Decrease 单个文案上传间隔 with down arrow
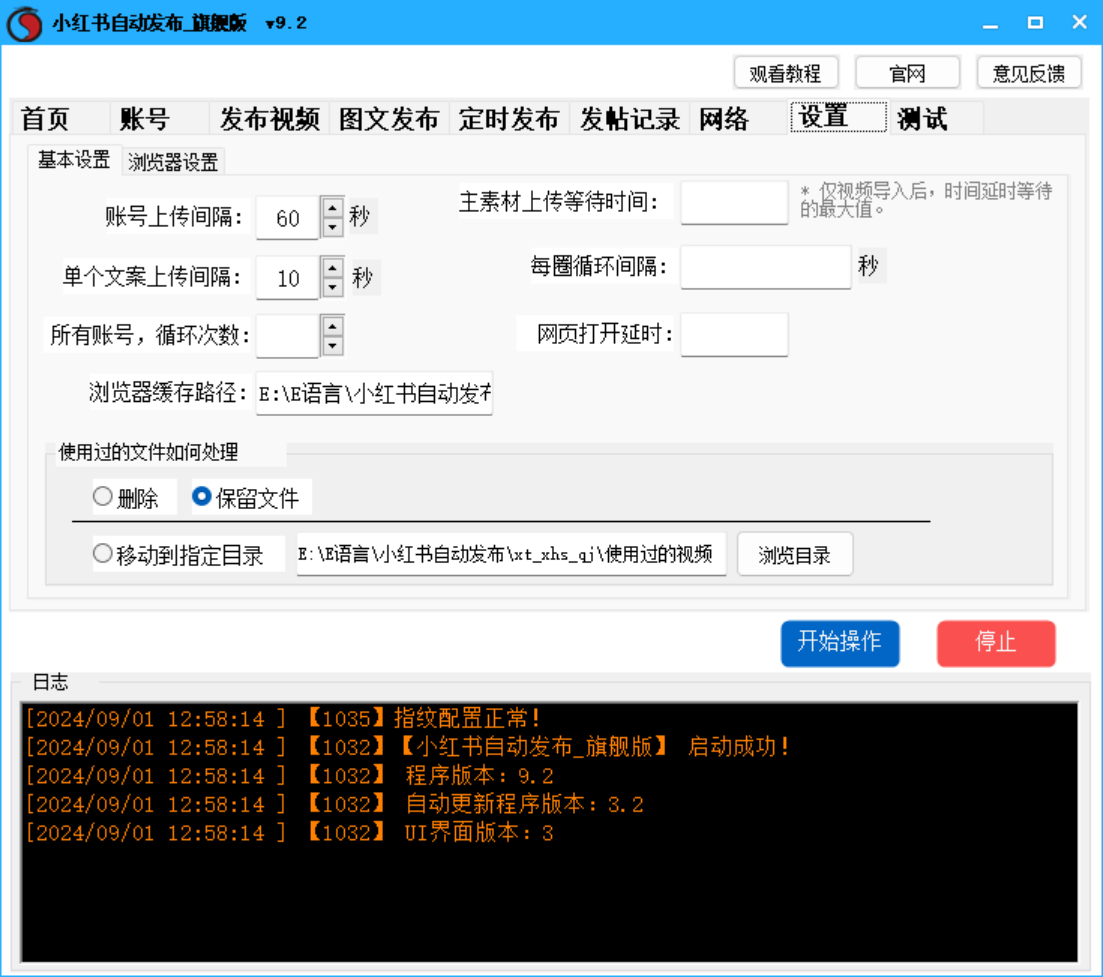 (333, 288)
